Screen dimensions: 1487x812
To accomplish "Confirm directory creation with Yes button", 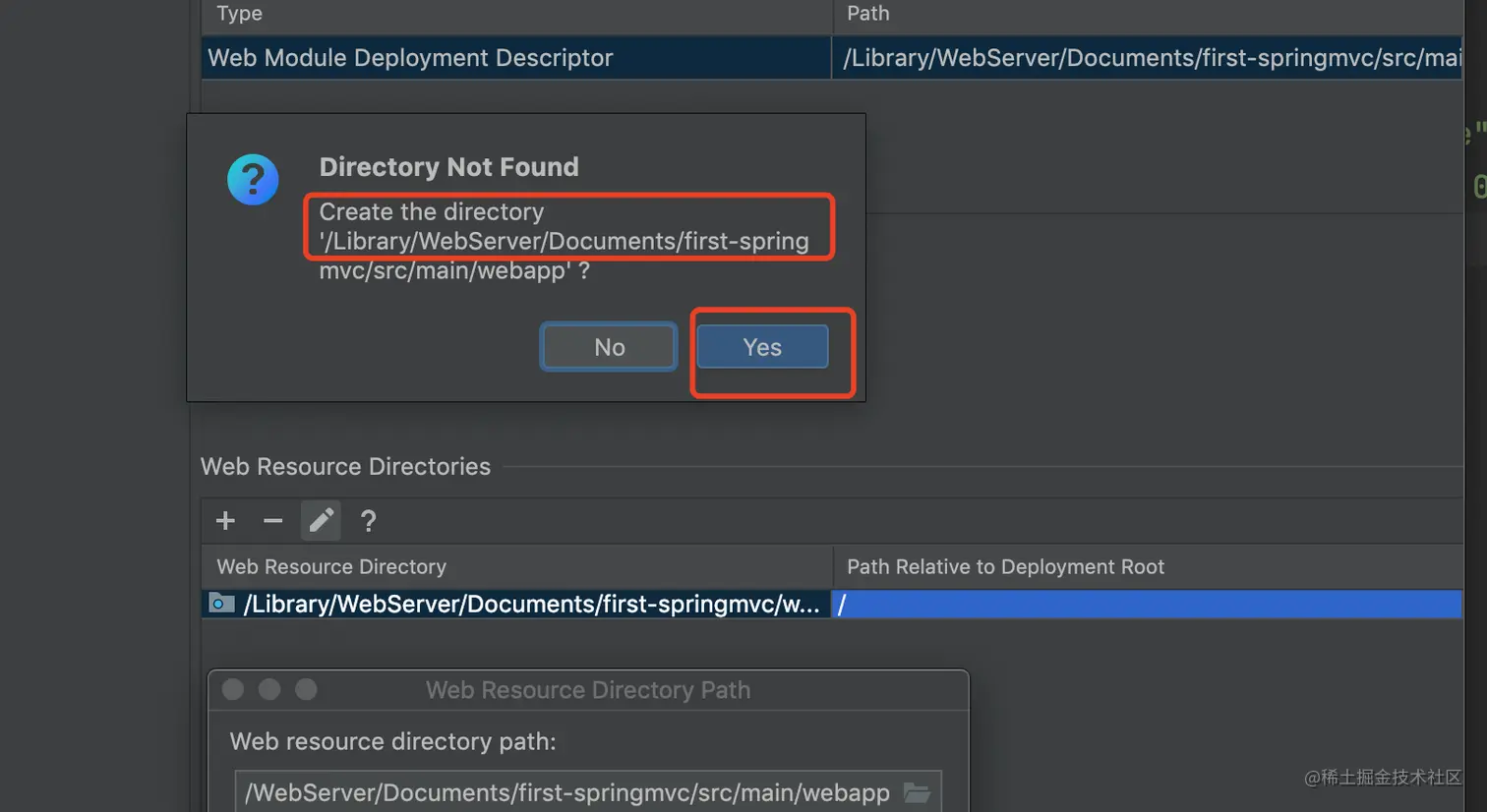I will pos(762,347).
